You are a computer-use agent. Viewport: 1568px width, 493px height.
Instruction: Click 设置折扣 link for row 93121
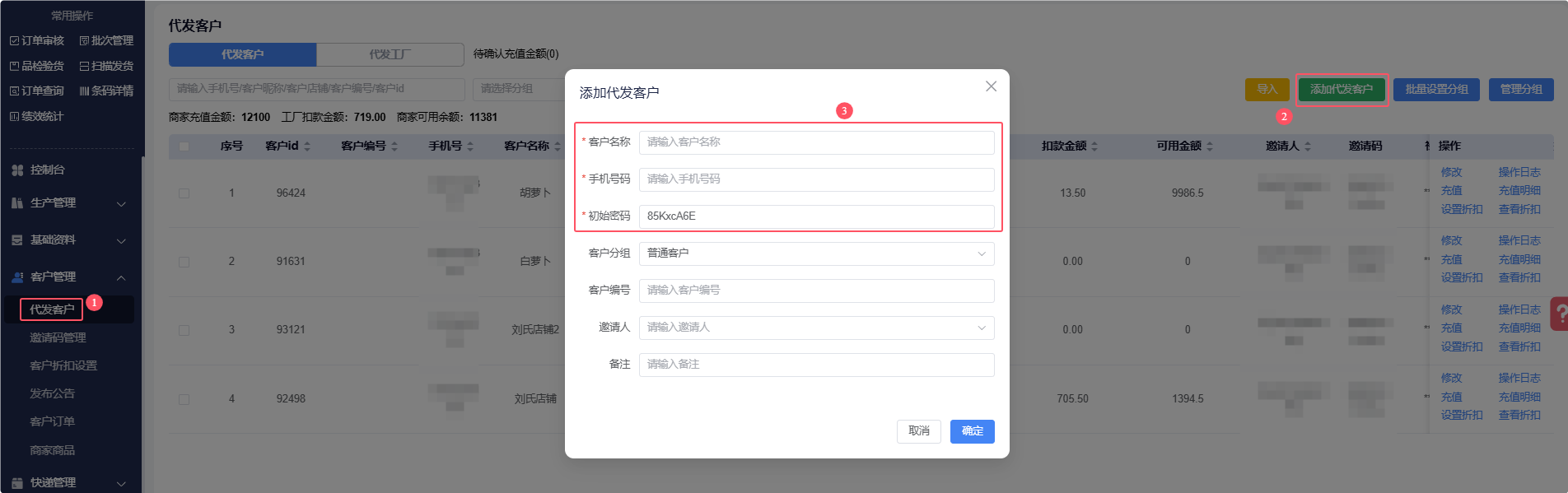(x=1462, y=346)
